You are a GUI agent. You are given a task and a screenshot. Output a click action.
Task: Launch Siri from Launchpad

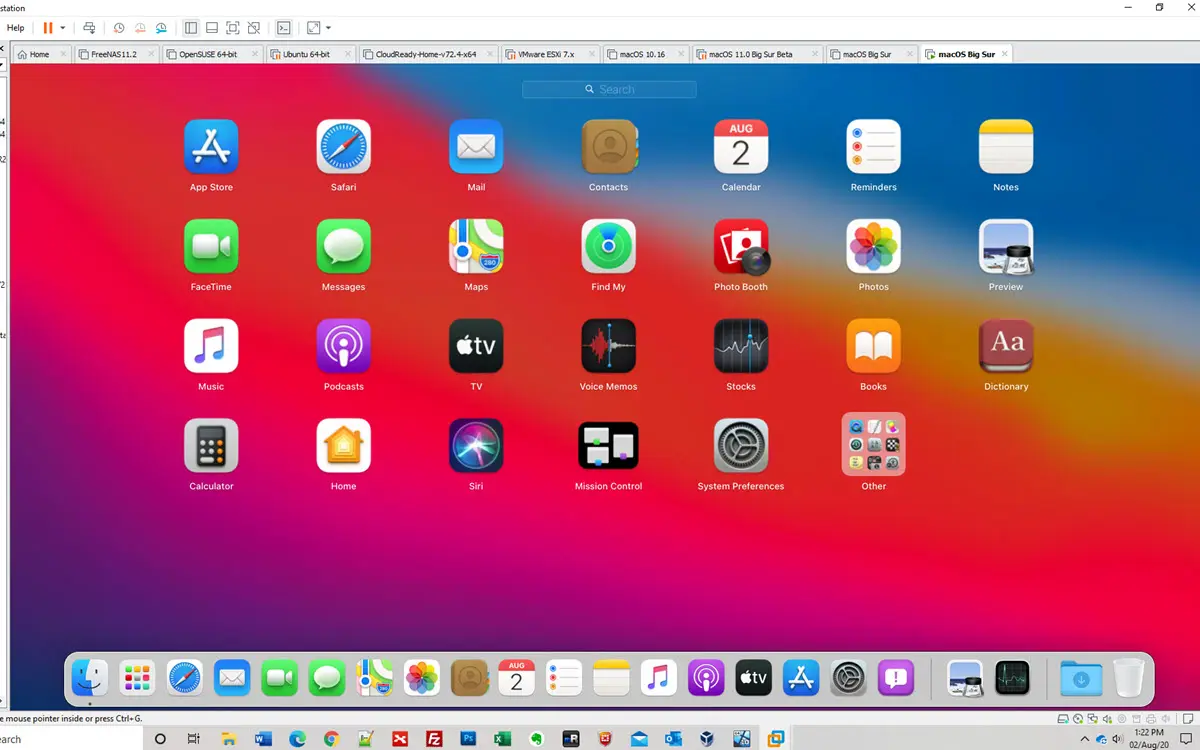click(476, 446)
